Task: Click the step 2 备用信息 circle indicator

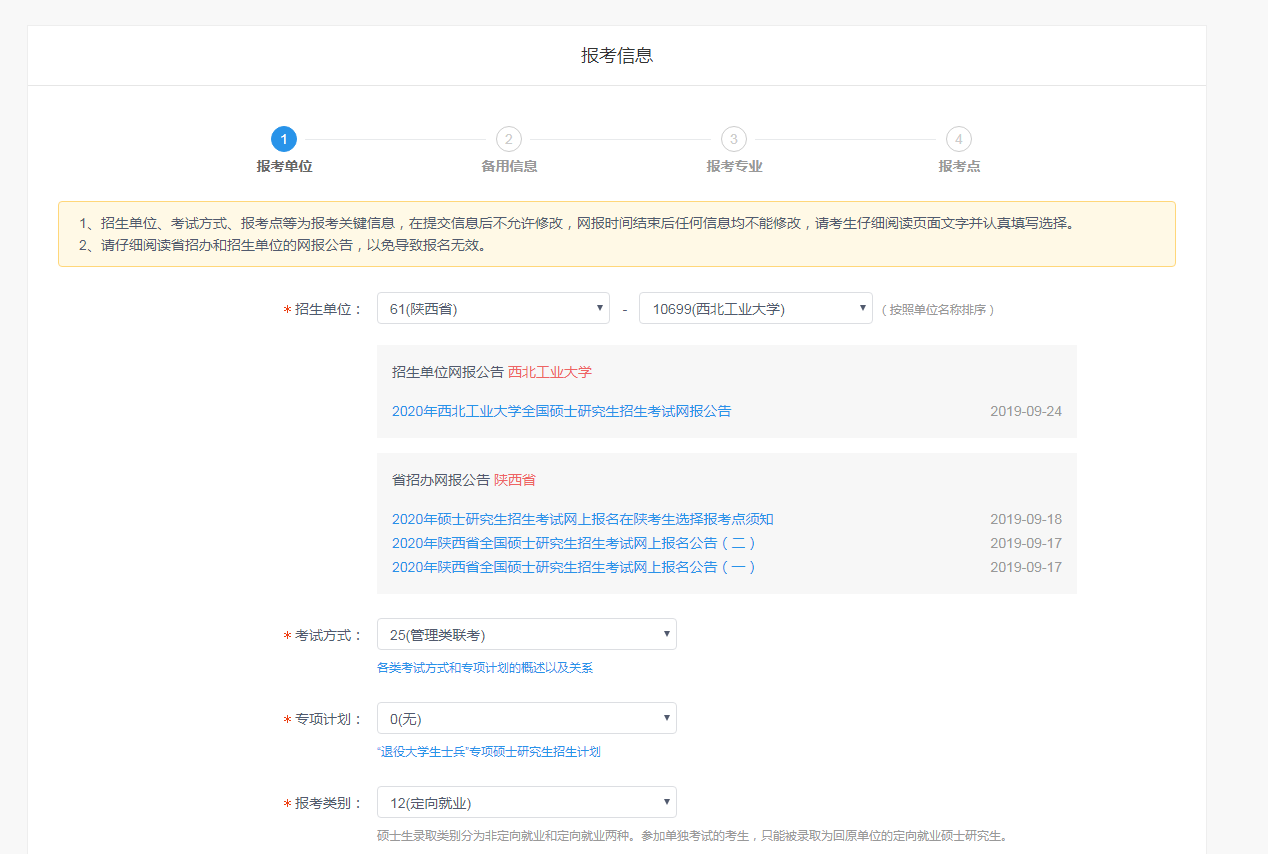Action: click(x=508, y=139)
